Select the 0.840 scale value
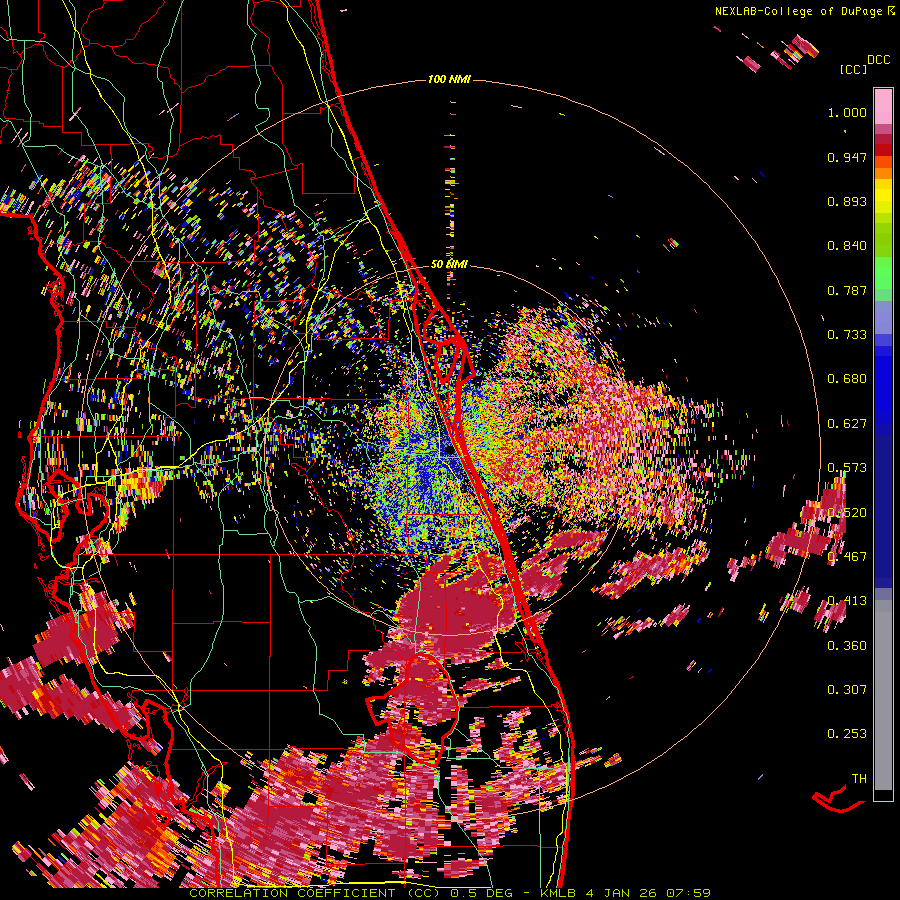This screenshot has width=900, height=900. pos(847,246)
